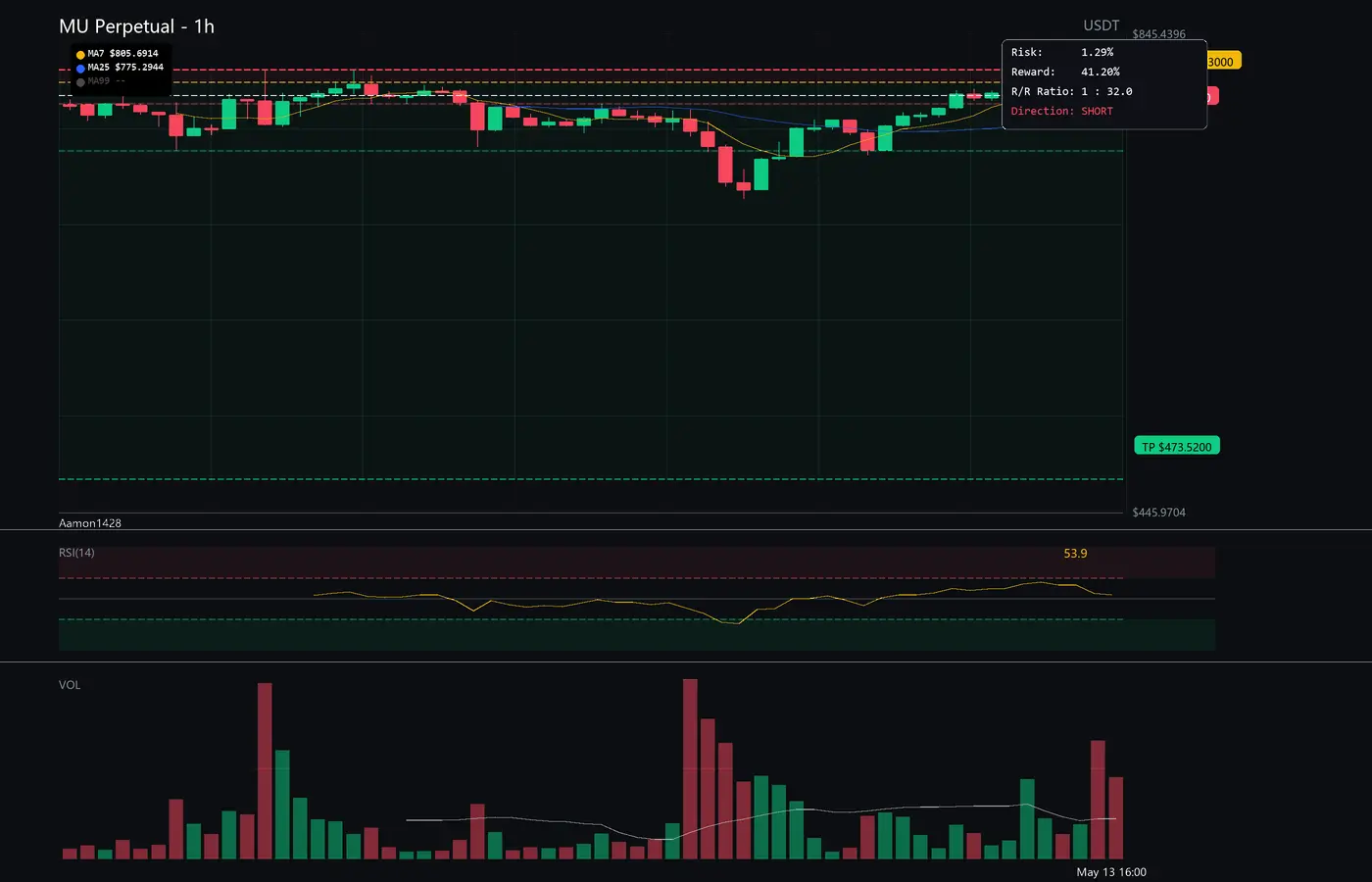Click the yellow MA7 legend dot
This screenshot has width=1372, height=882.
80,55
